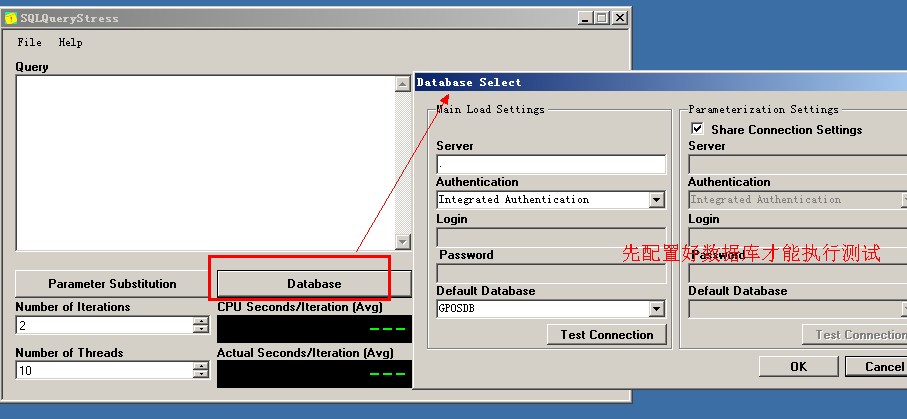Minimize the SQLQueryStress window
The width and height of the screenshot is (907, 419).
click(585, 18)
